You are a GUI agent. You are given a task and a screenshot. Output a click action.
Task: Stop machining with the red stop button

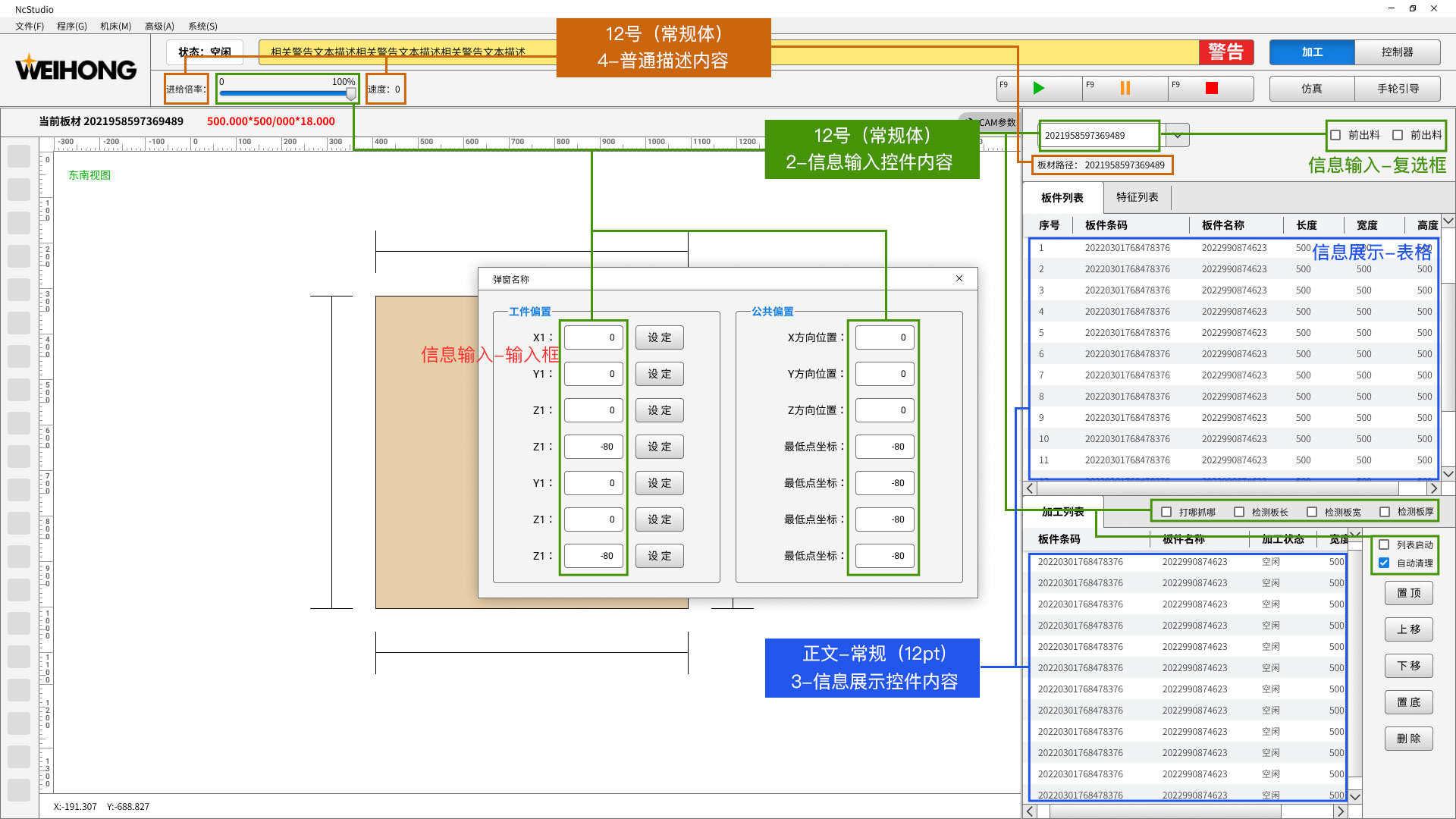(1211, 88)
